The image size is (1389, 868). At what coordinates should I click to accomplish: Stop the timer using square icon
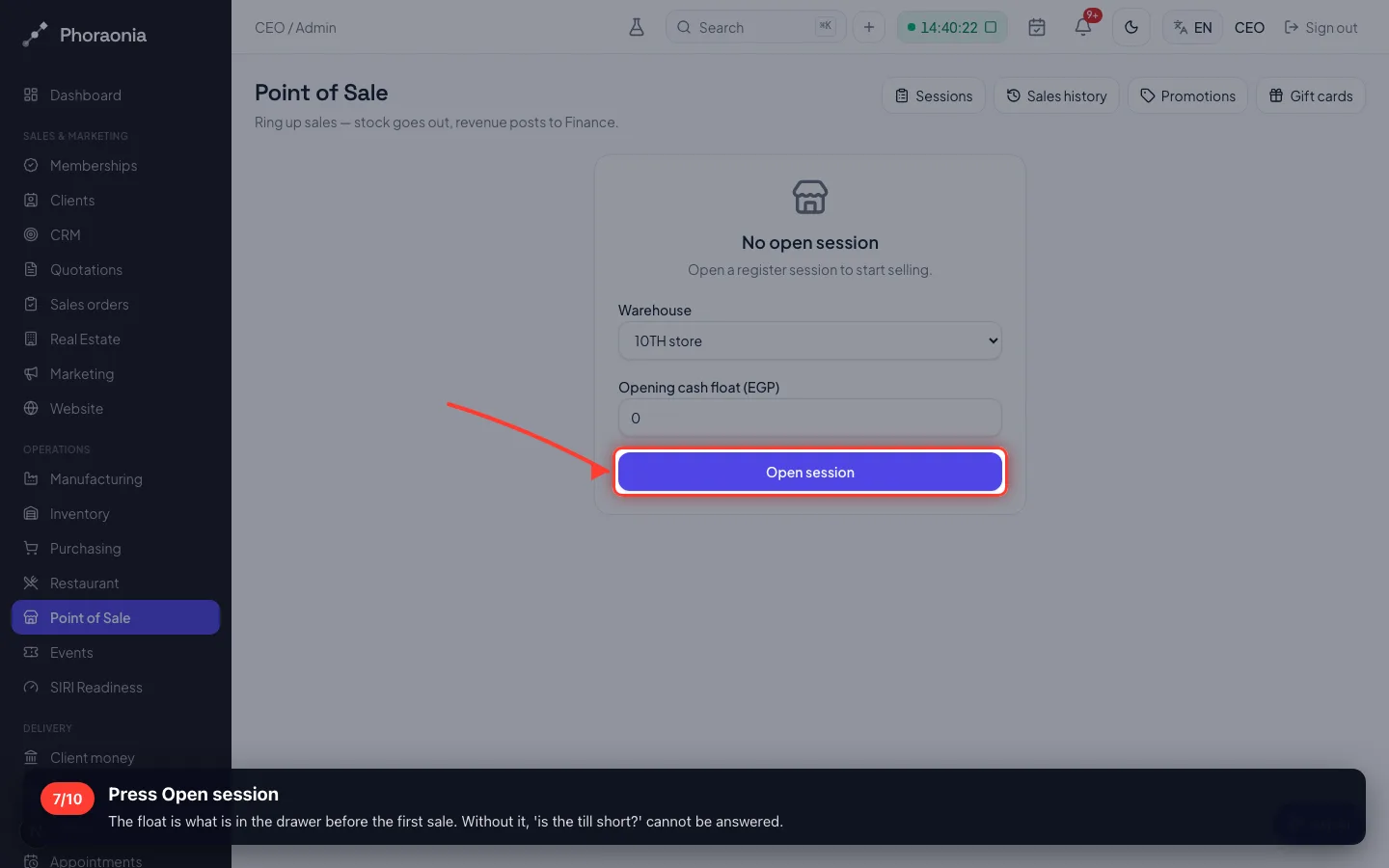click(x=991, y=27)
